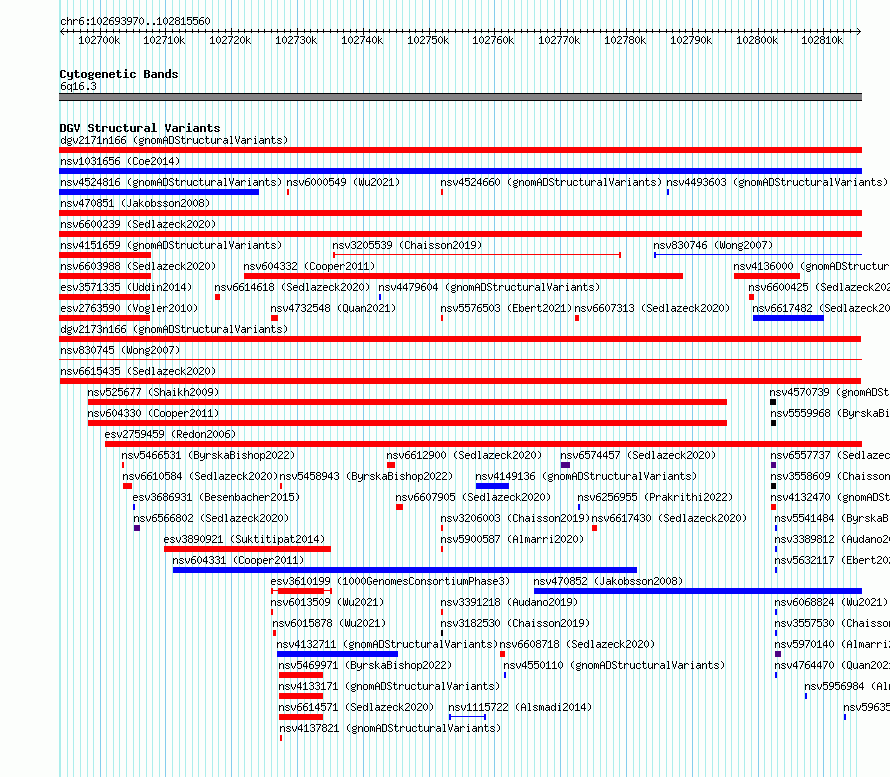This screenshot has height=777, width=890.
Task: Click the chr6:102693970..102815560 region label
Action: point(135,21)
